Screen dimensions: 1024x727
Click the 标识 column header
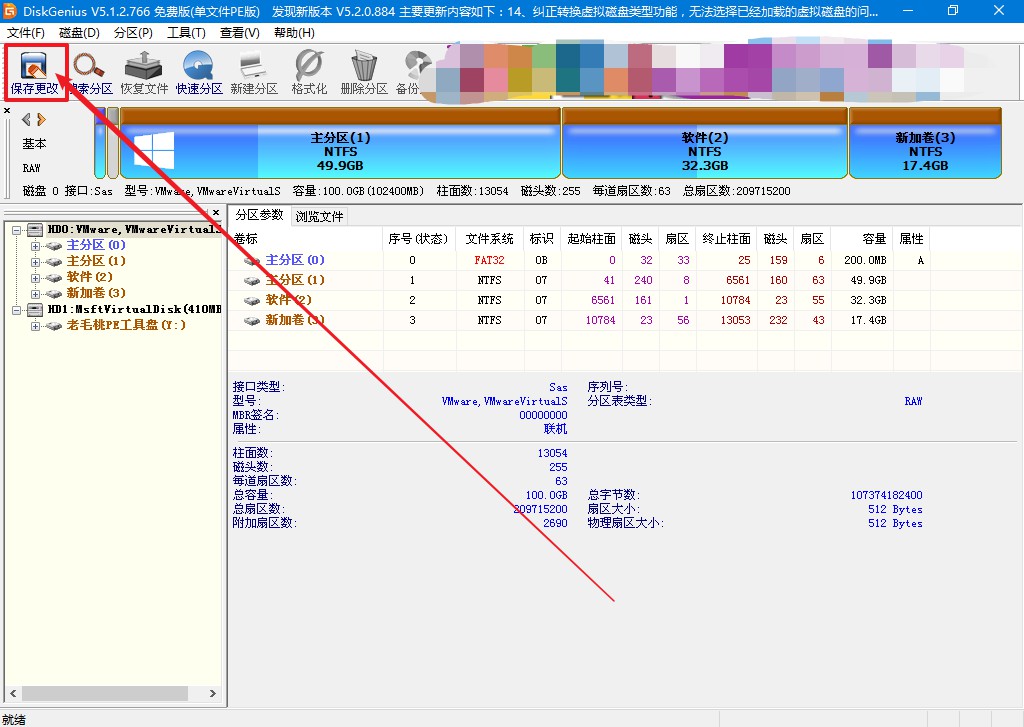[541, 239]
